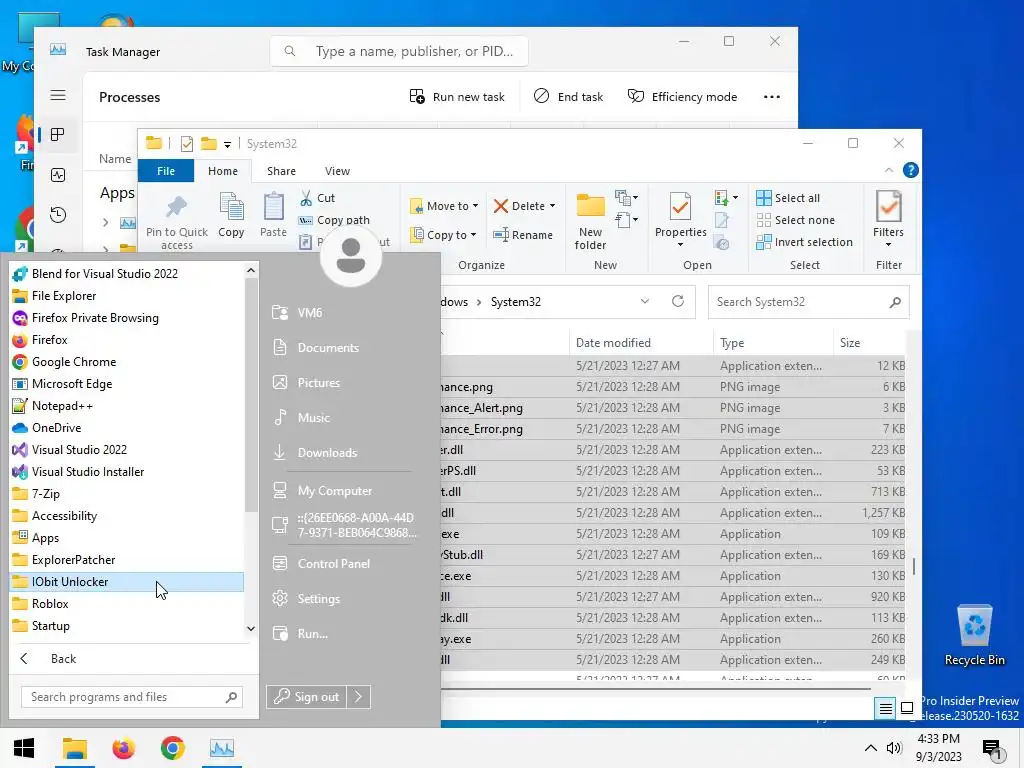Click Select all in ribbon
This screenshot has height=768, width=1024.
coord(788,198)
